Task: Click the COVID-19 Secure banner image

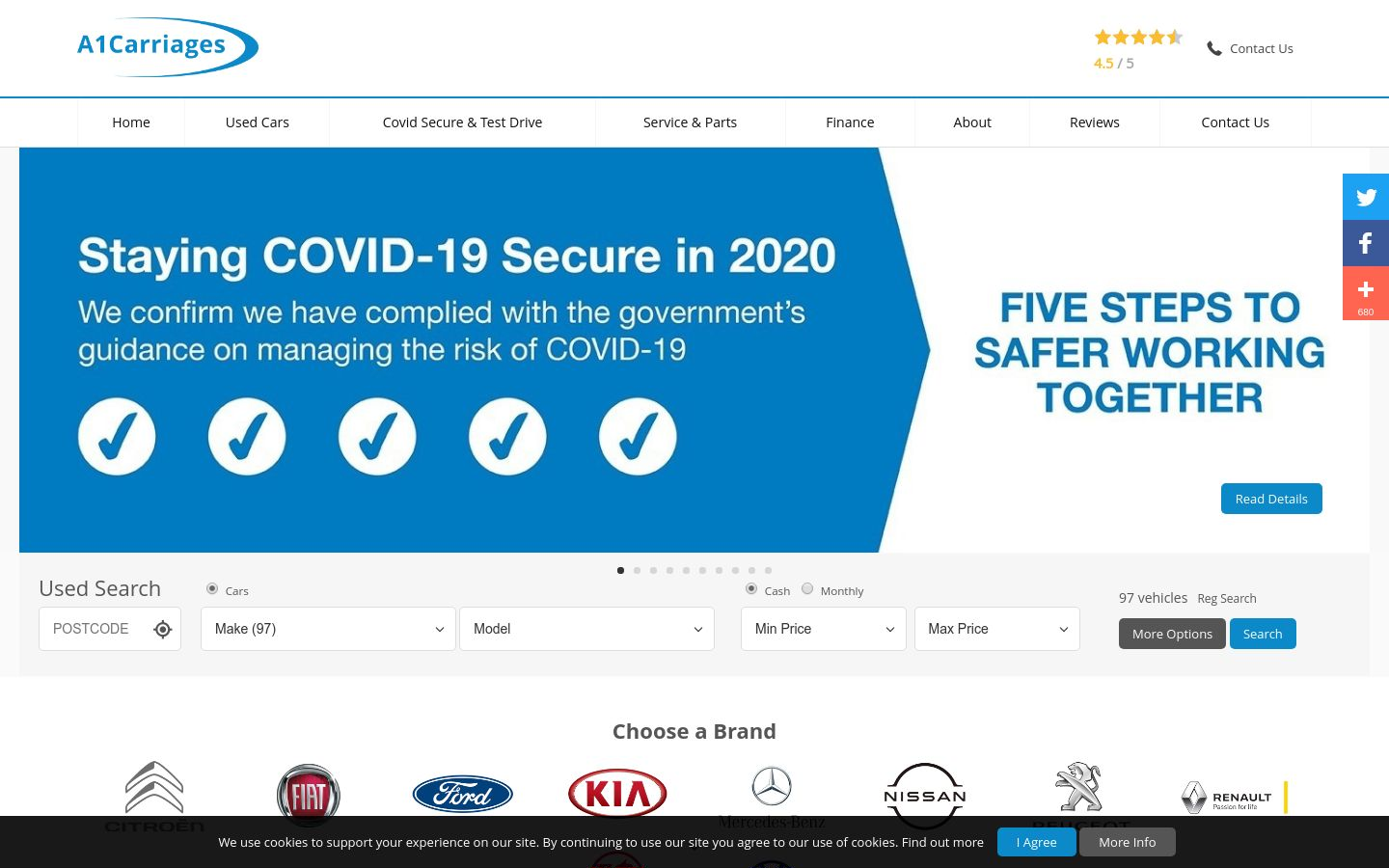Action: (694, 350)
